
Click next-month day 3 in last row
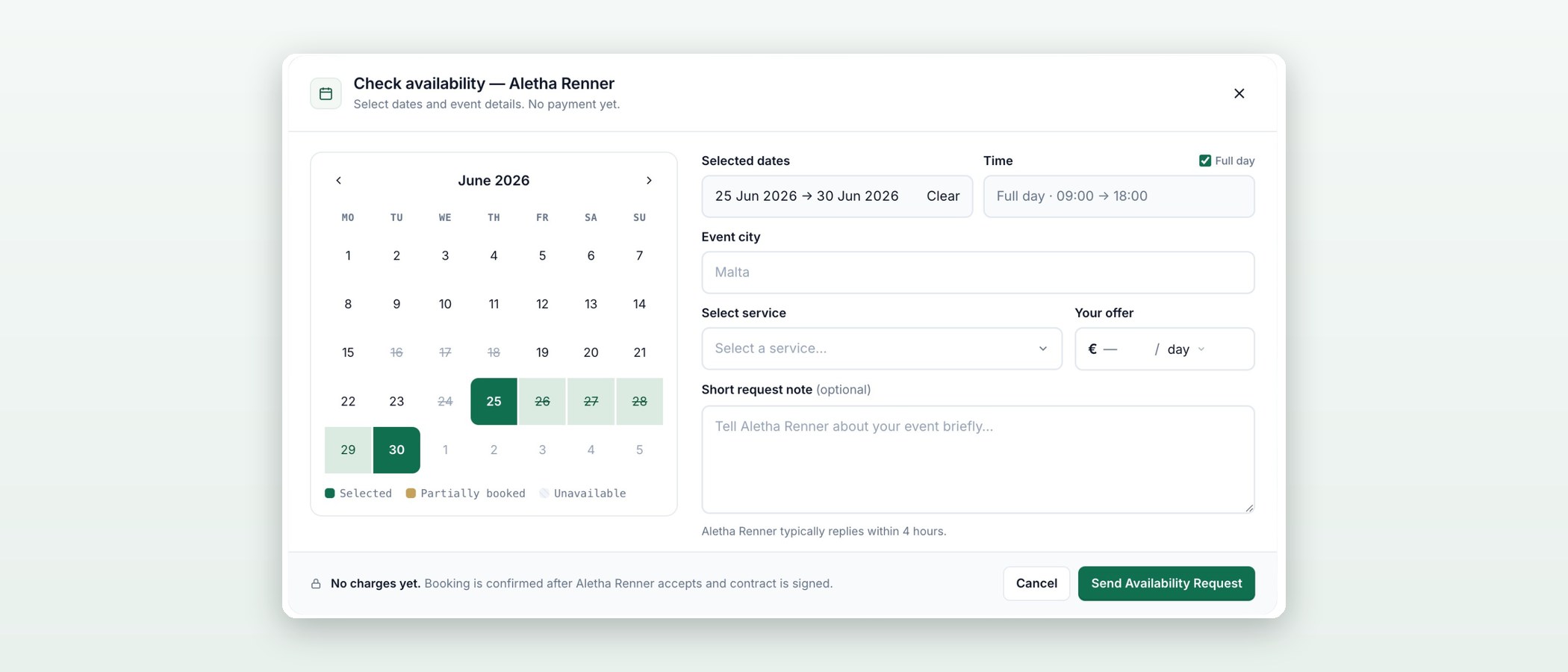tap(542, 449)
